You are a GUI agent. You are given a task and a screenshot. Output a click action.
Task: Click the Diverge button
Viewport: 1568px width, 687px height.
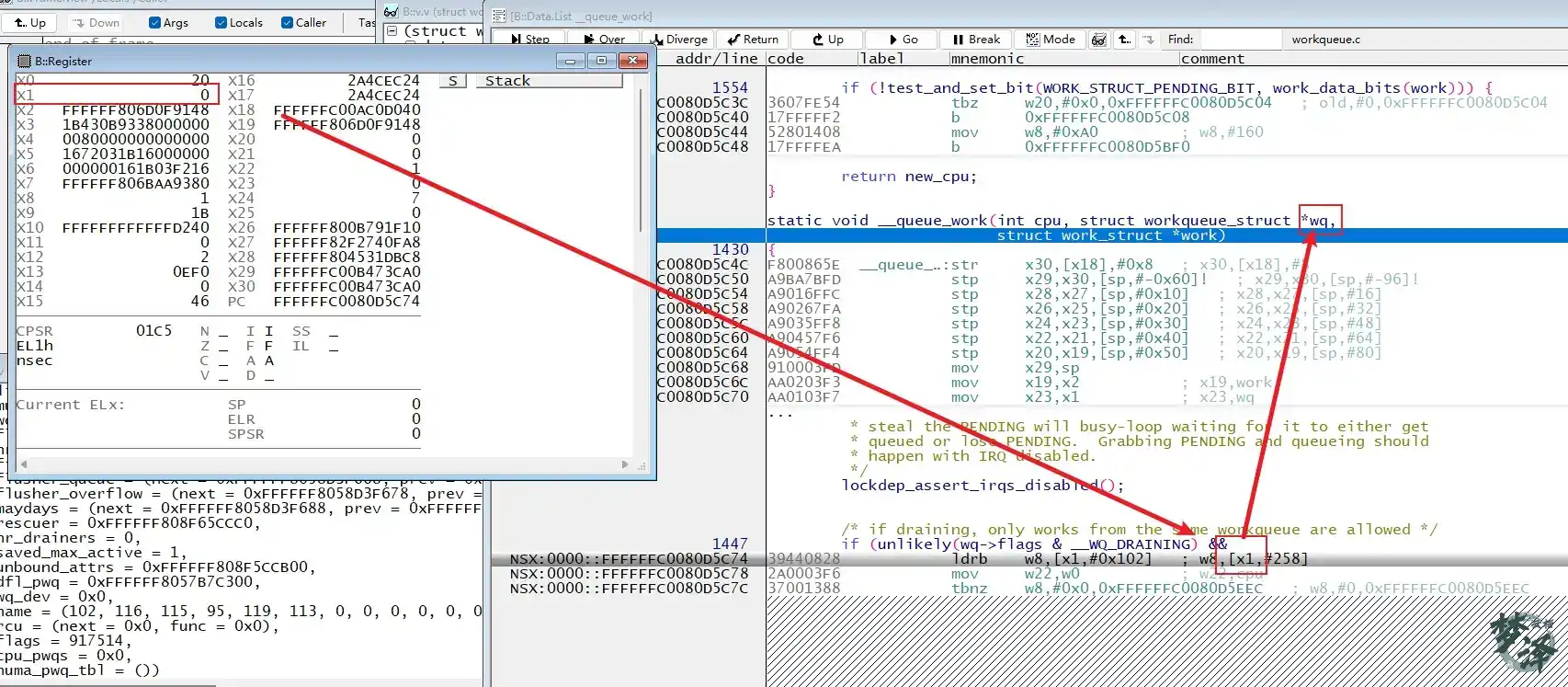pos(678,40)
